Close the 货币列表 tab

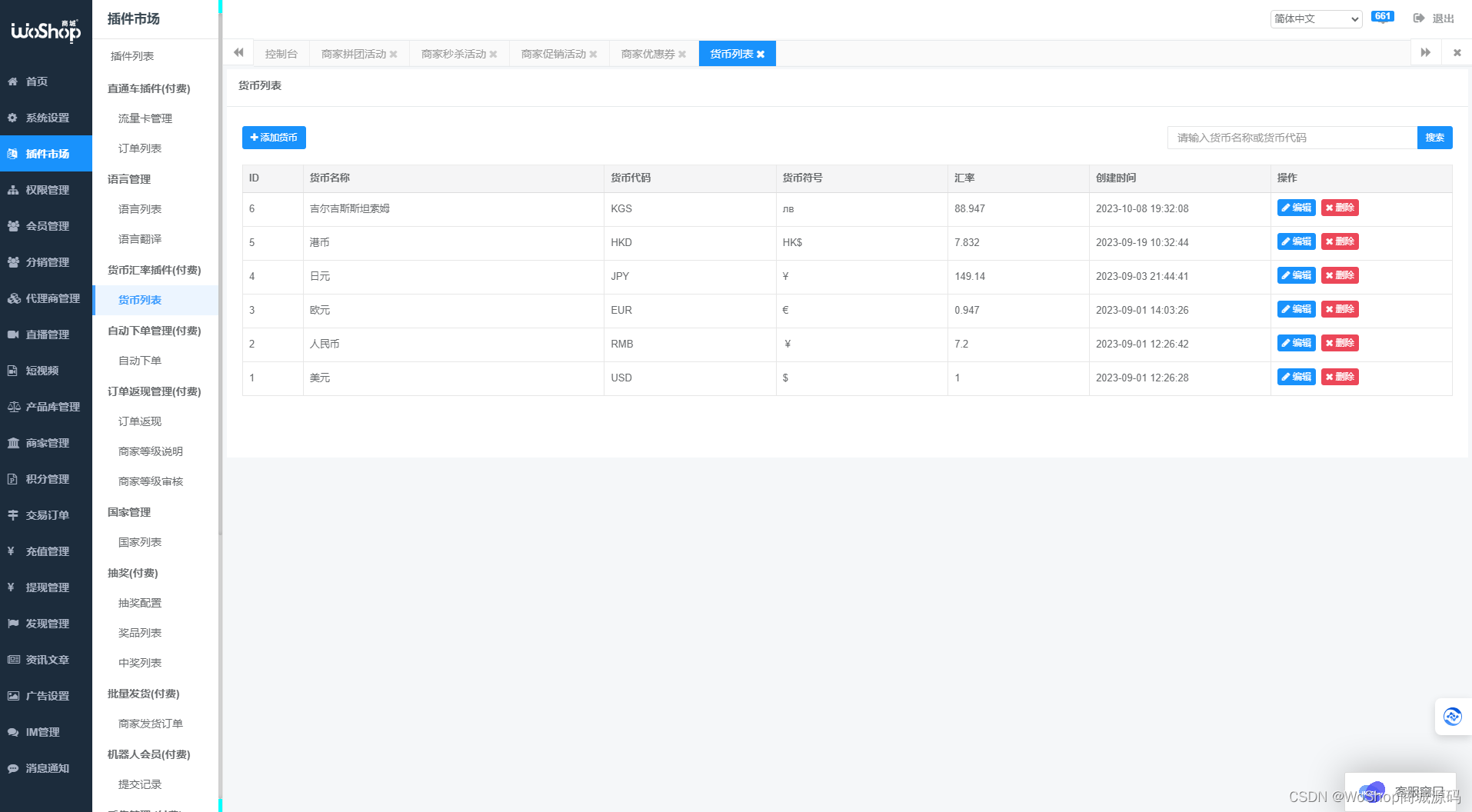coord(761,55)
